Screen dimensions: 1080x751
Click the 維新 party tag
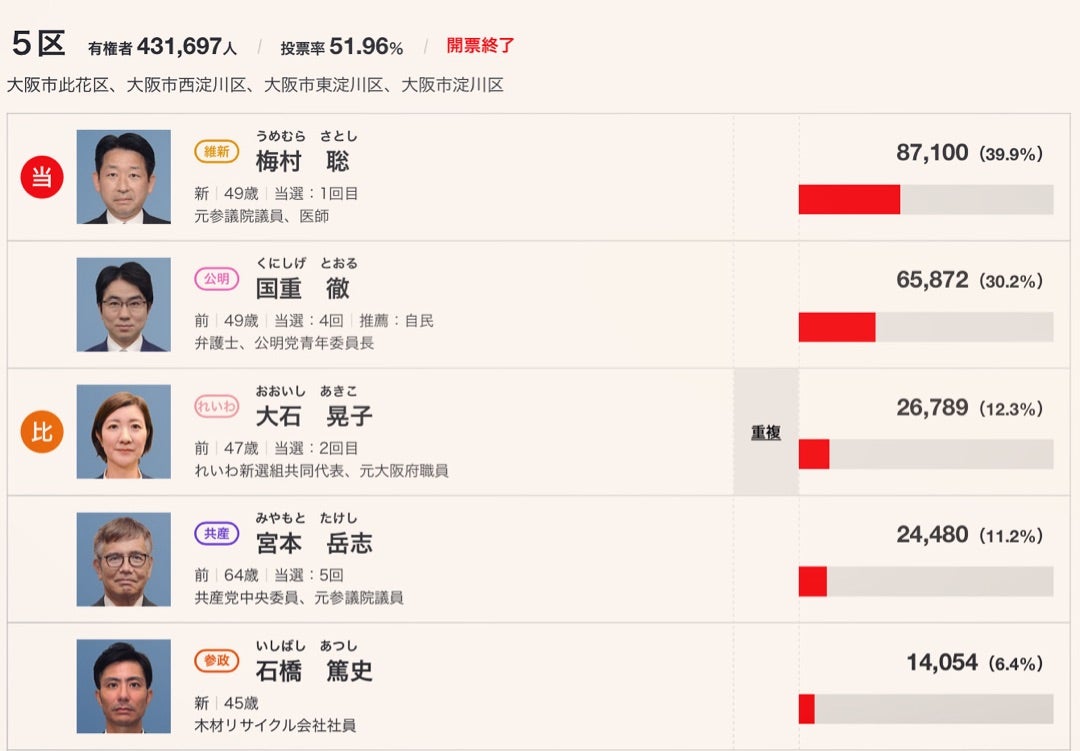217,152
